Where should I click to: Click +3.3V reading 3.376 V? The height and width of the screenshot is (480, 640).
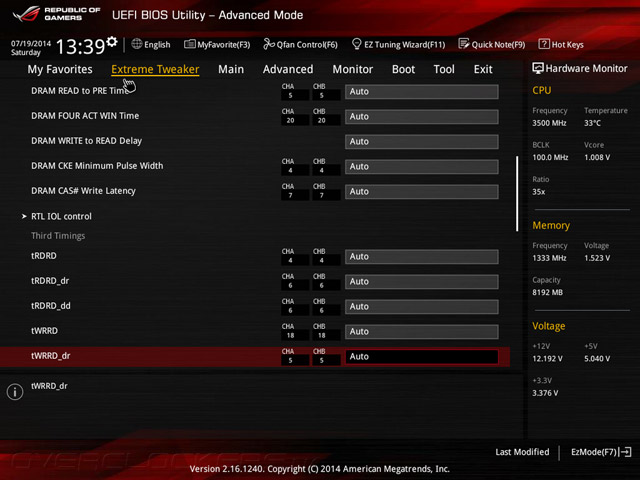pos(545,393)
